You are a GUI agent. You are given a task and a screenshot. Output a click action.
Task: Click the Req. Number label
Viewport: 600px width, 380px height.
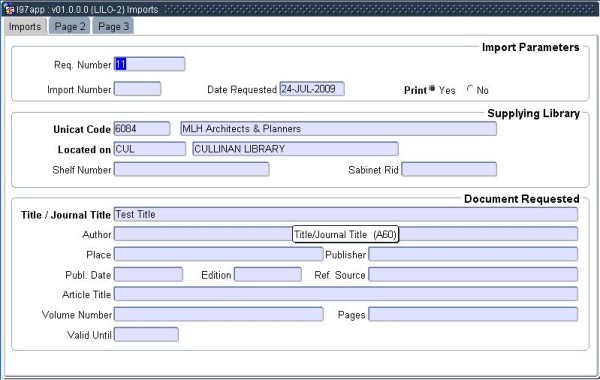pos(83,65)
